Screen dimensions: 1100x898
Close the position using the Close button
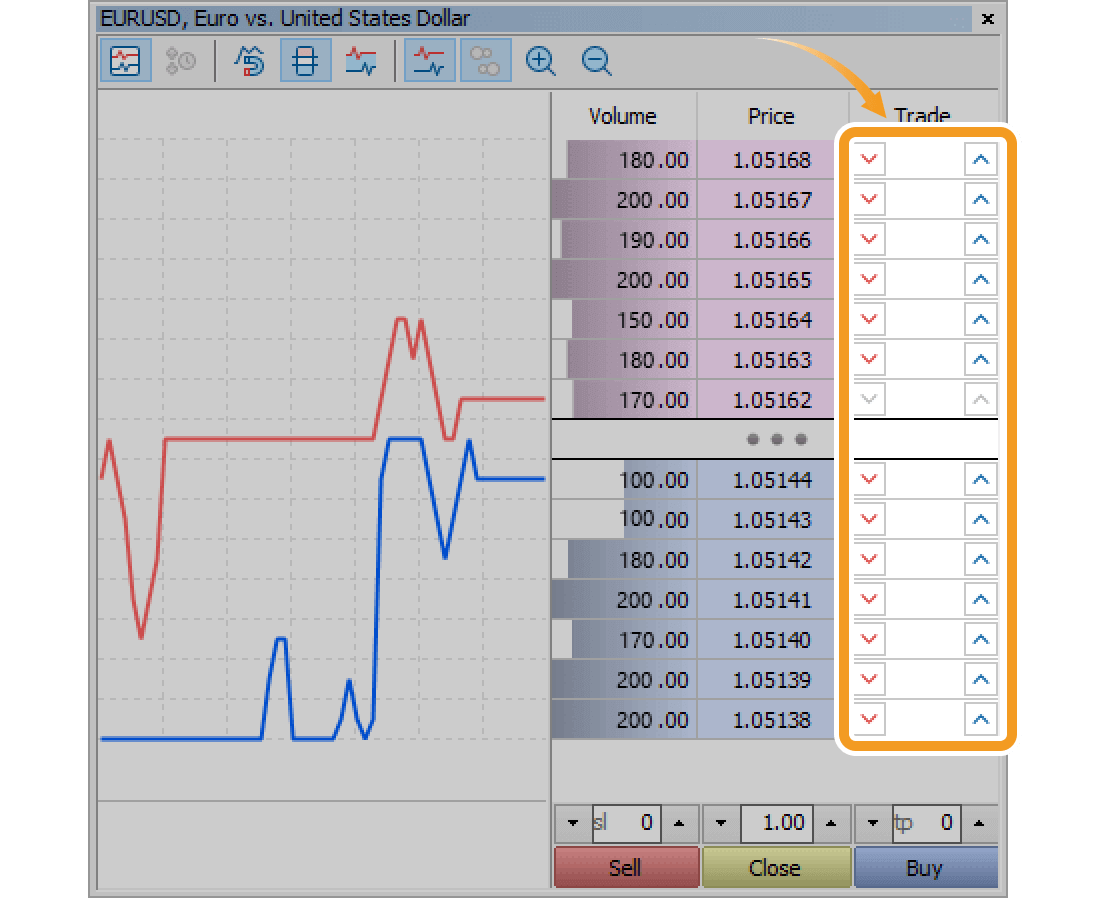(x=776, y=867)
